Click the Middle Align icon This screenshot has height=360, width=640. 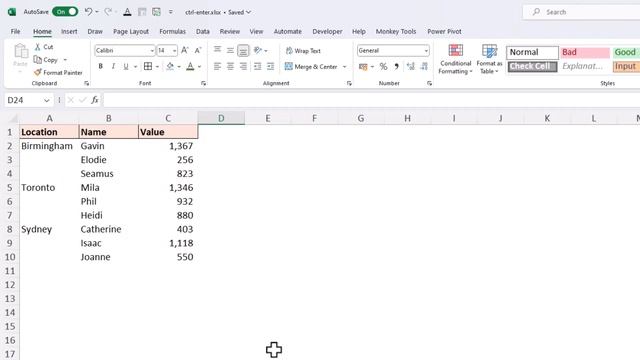pos(230,50)
